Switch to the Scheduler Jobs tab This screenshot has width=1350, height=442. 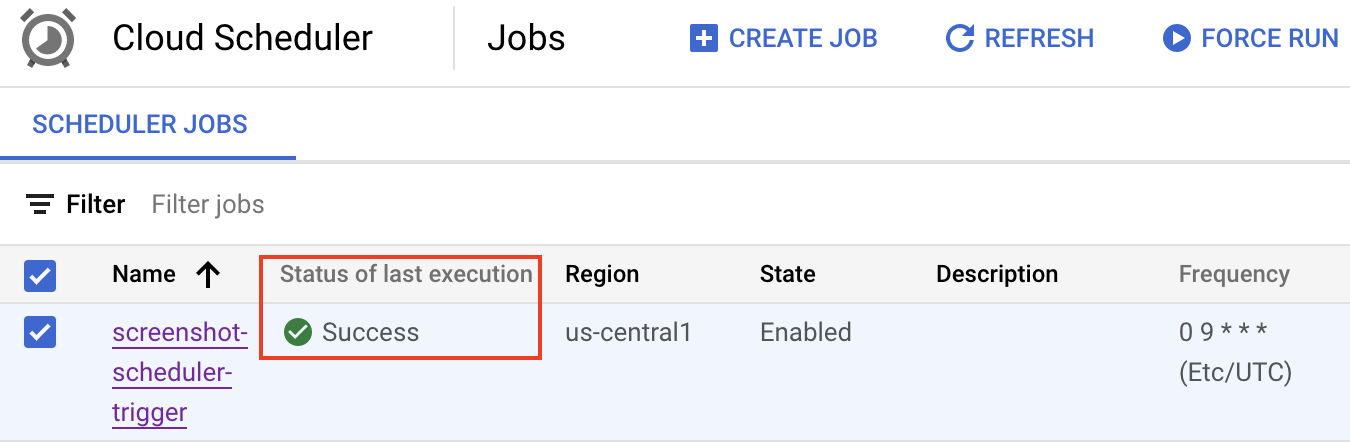coord(140,125)
